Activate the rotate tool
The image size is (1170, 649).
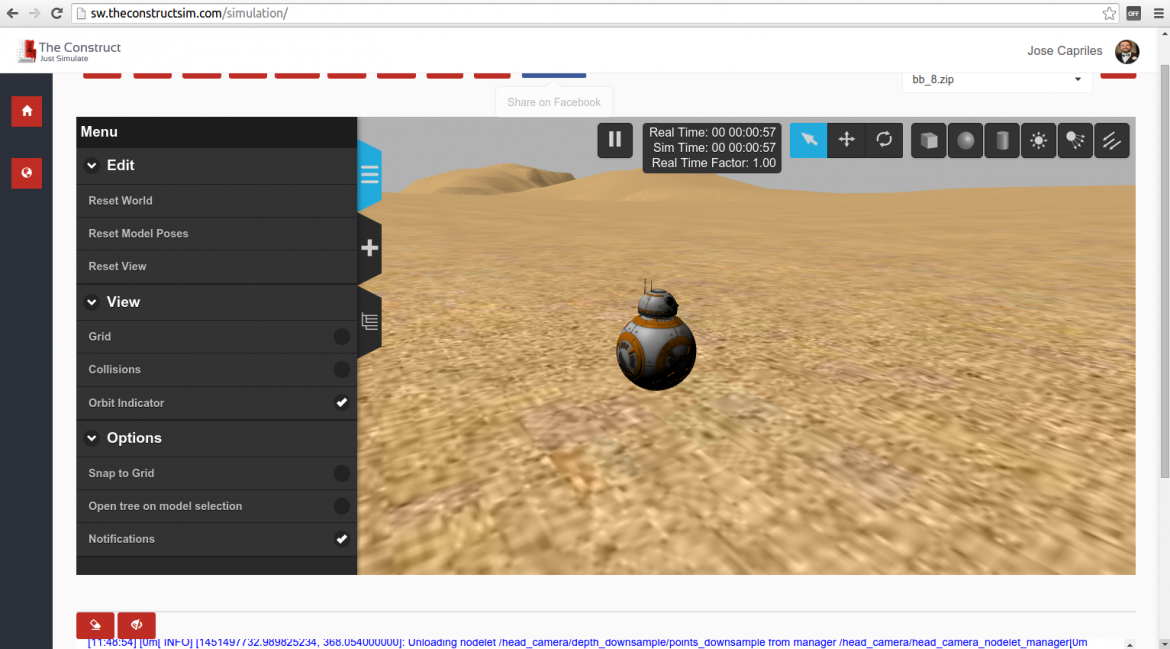tap(884, 140)
